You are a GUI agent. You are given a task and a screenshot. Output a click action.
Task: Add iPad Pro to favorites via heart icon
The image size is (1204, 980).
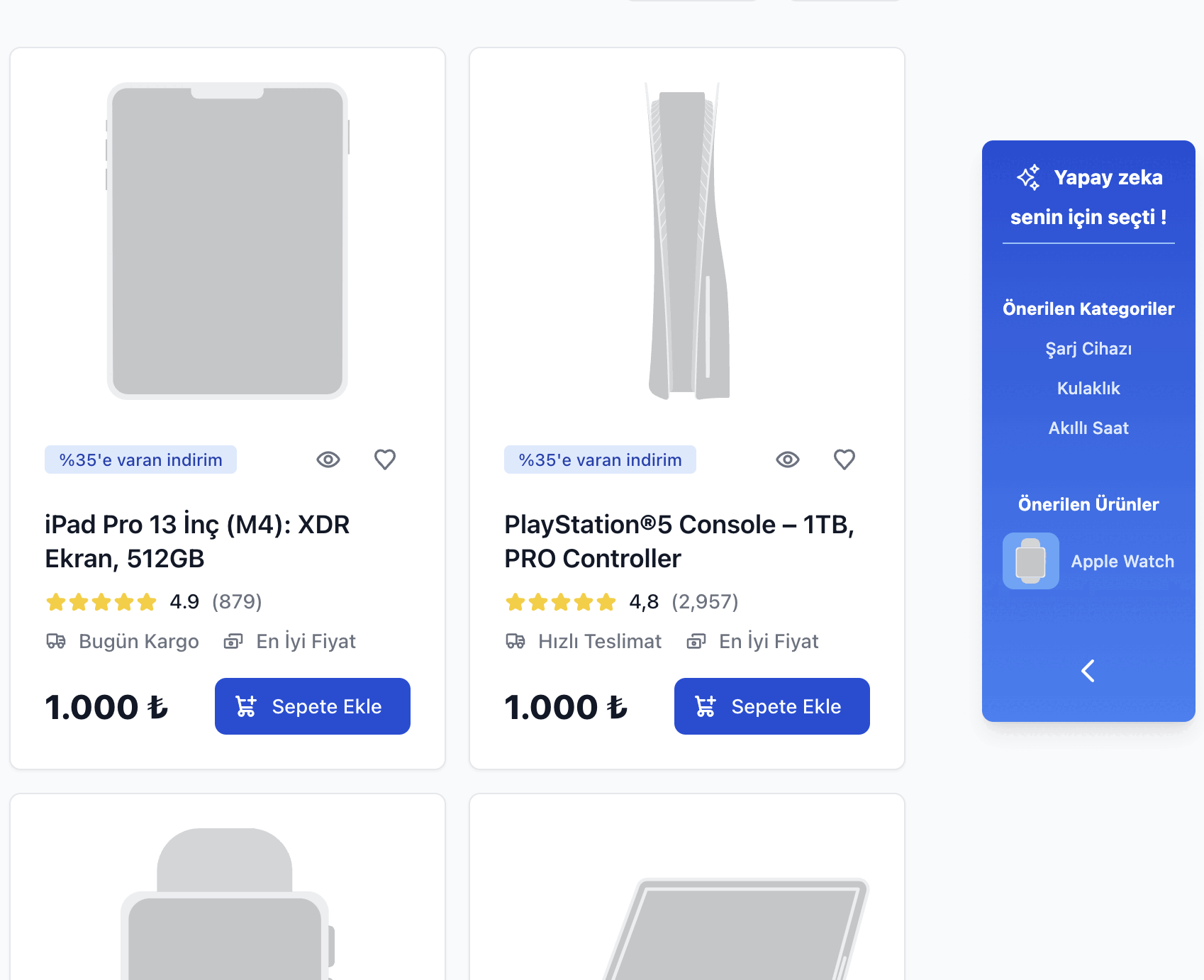[385, 460]
